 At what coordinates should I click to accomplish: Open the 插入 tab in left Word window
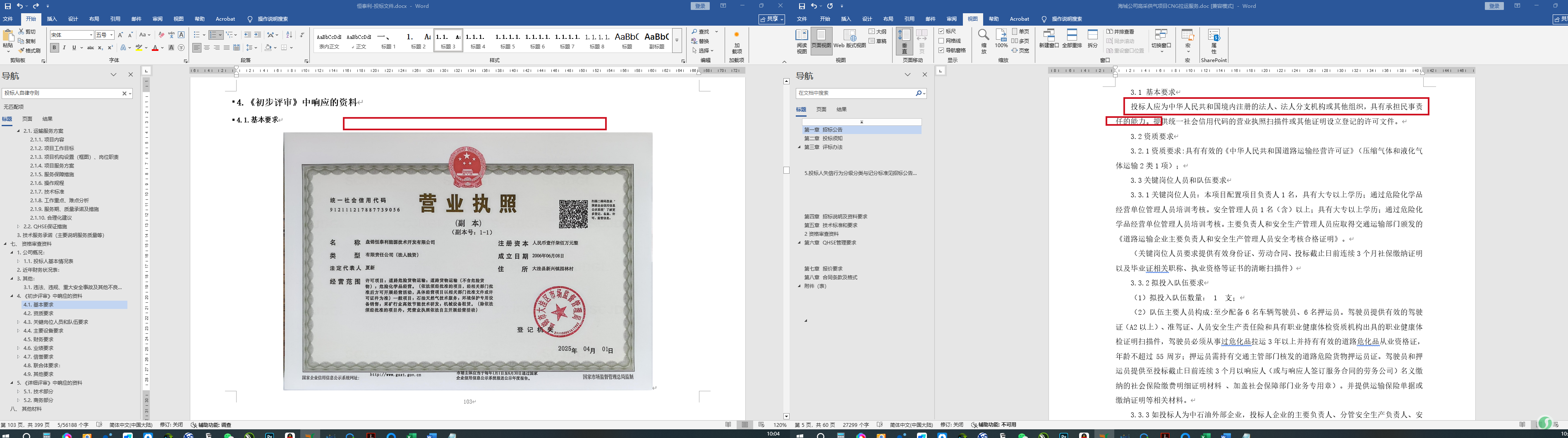(x=52, y=19)
